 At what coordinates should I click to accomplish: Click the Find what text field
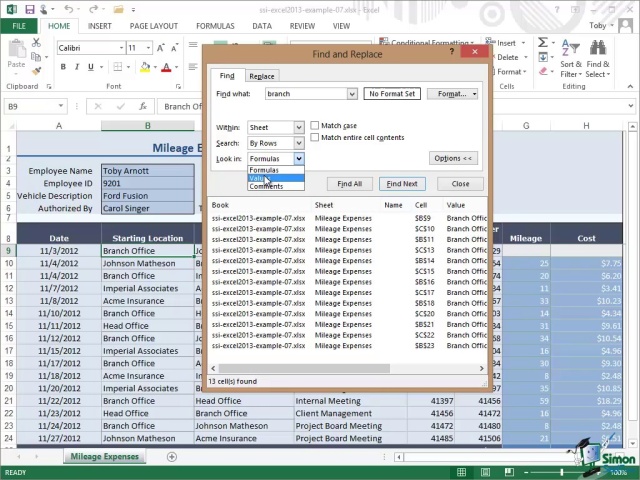click(x=306, y=94)
